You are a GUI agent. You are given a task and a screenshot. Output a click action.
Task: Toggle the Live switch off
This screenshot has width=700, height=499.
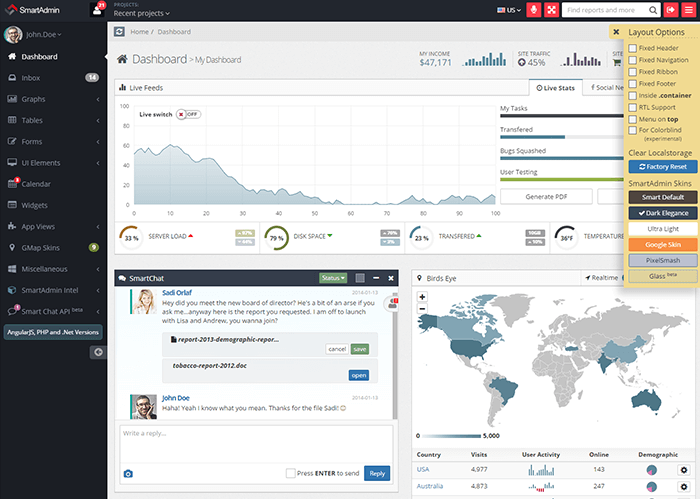pos(187,114)
